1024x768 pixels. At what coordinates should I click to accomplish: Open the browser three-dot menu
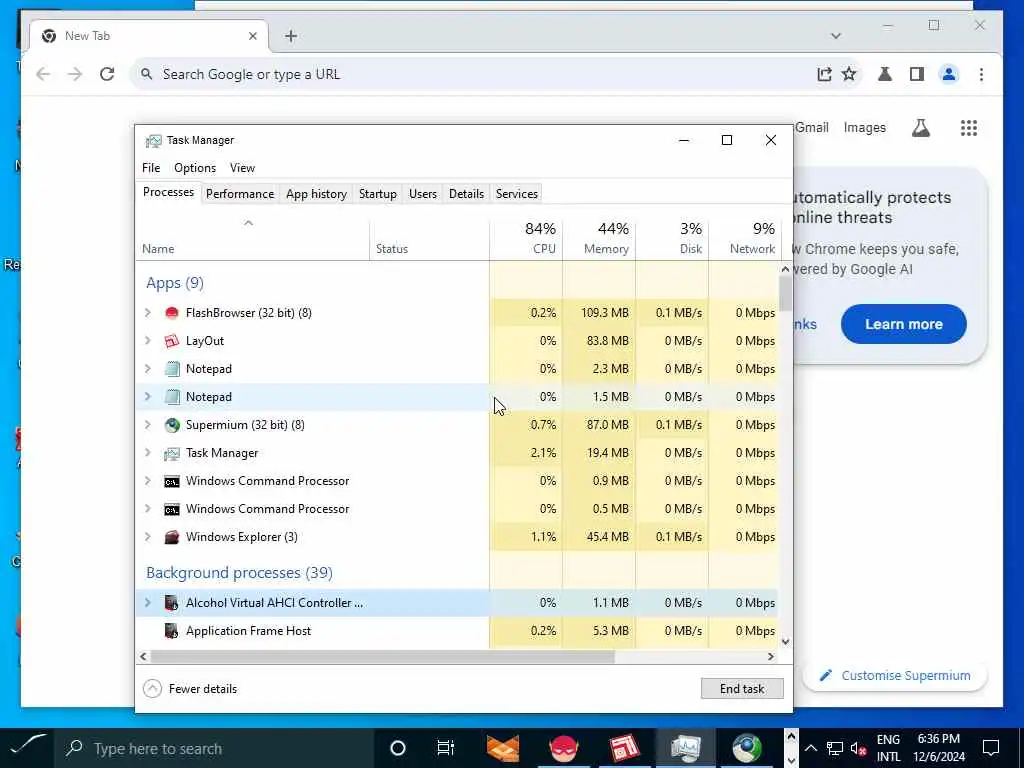coord(981,74)
